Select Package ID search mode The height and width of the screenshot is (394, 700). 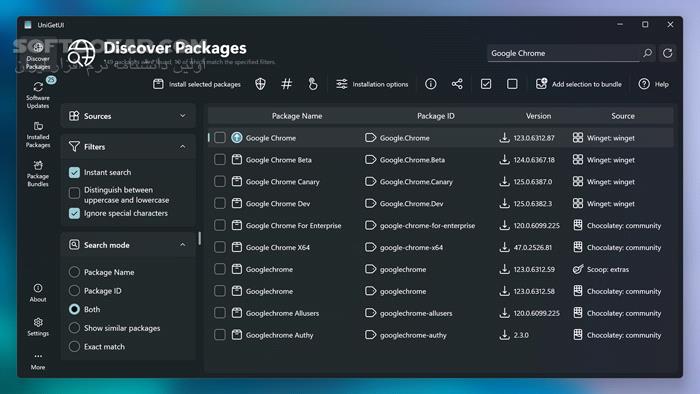75,290
